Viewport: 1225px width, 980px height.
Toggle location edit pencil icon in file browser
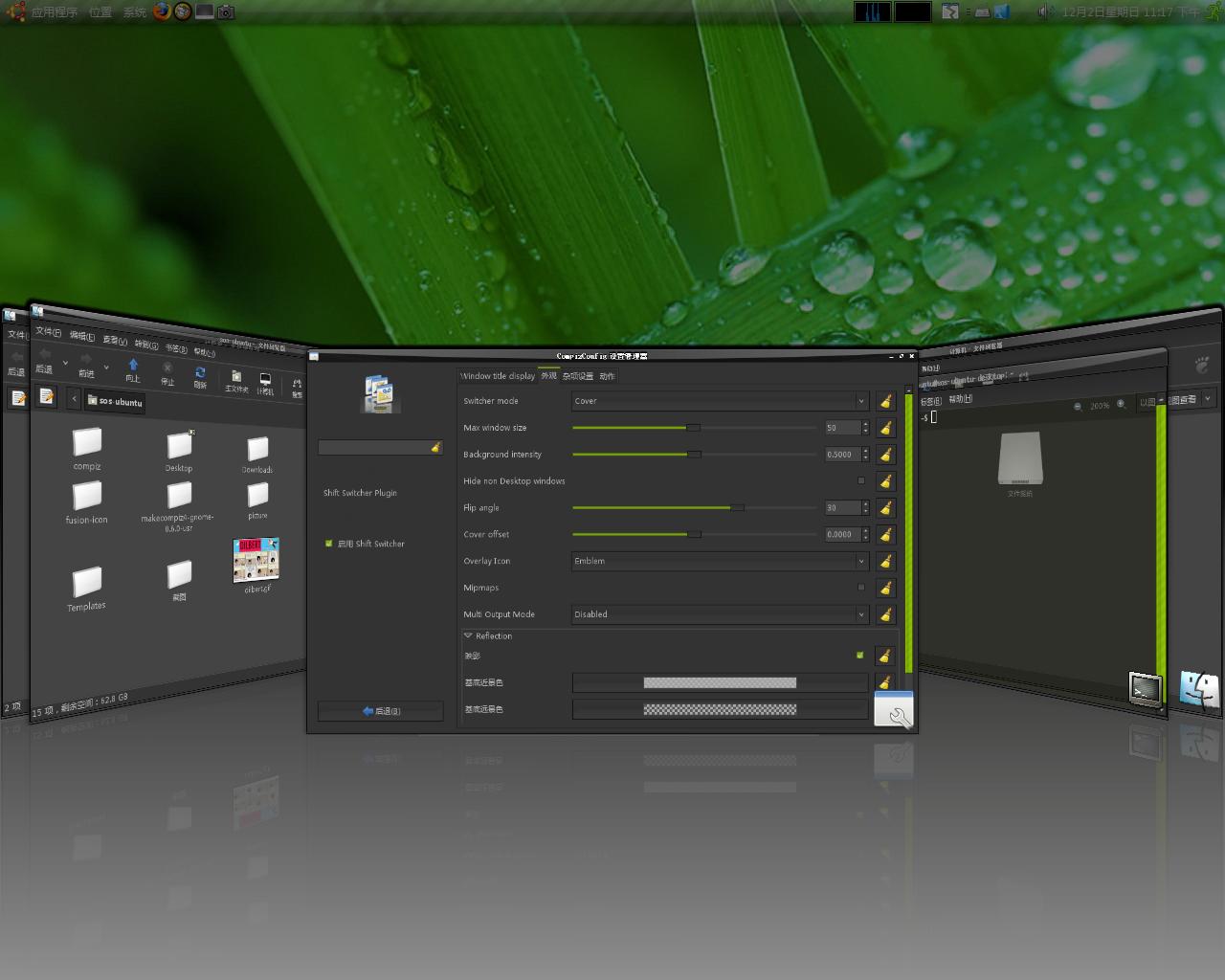(46, 396)
